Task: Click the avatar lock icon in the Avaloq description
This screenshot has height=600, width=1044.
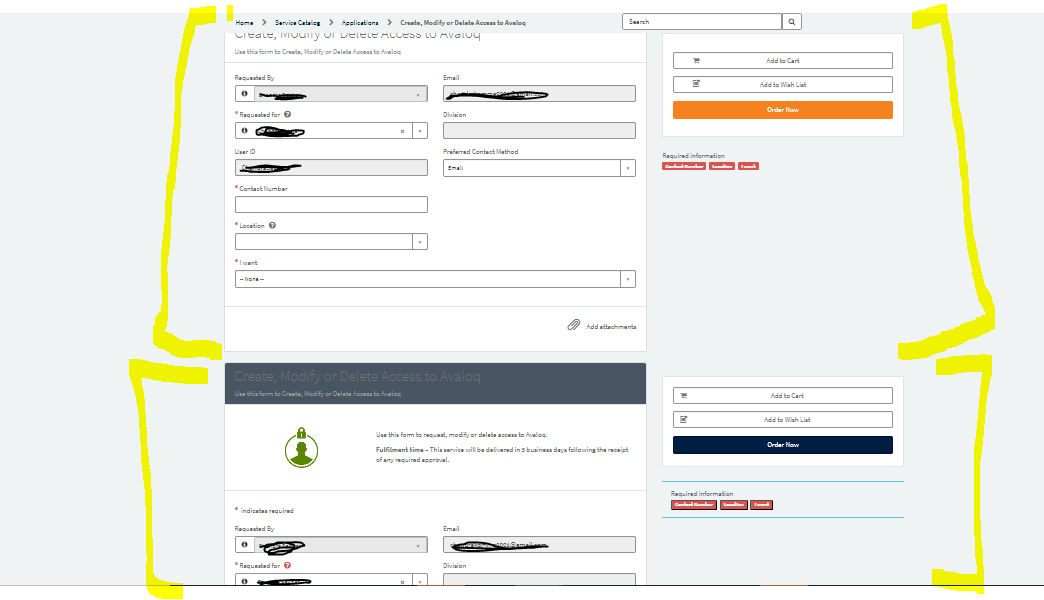Action: click(302, 448)
